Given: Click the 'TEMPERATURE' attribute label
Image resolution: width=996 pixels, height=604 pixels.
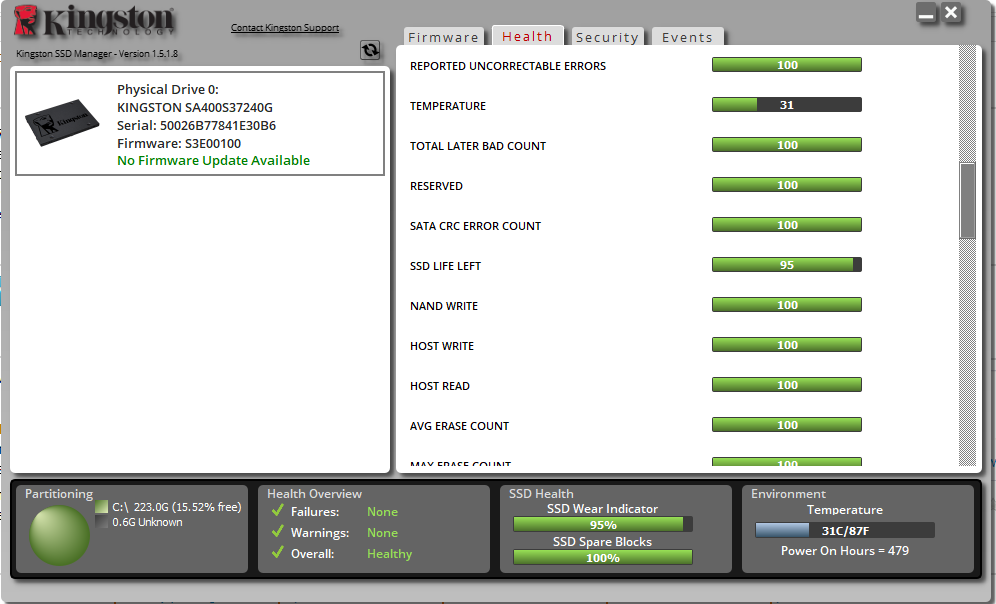Looking at the screenshot, I should tap(448, 106).
